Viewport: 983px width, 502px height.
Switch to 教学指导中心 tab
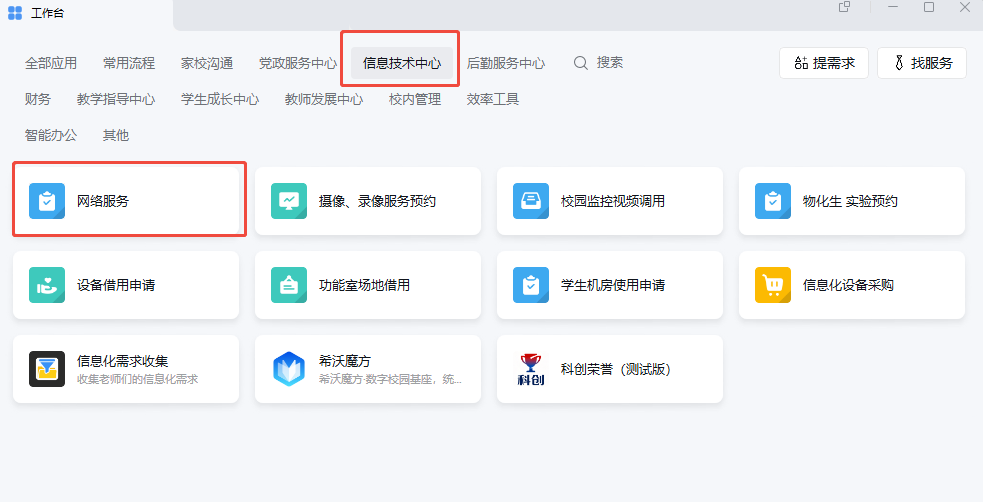116,99
